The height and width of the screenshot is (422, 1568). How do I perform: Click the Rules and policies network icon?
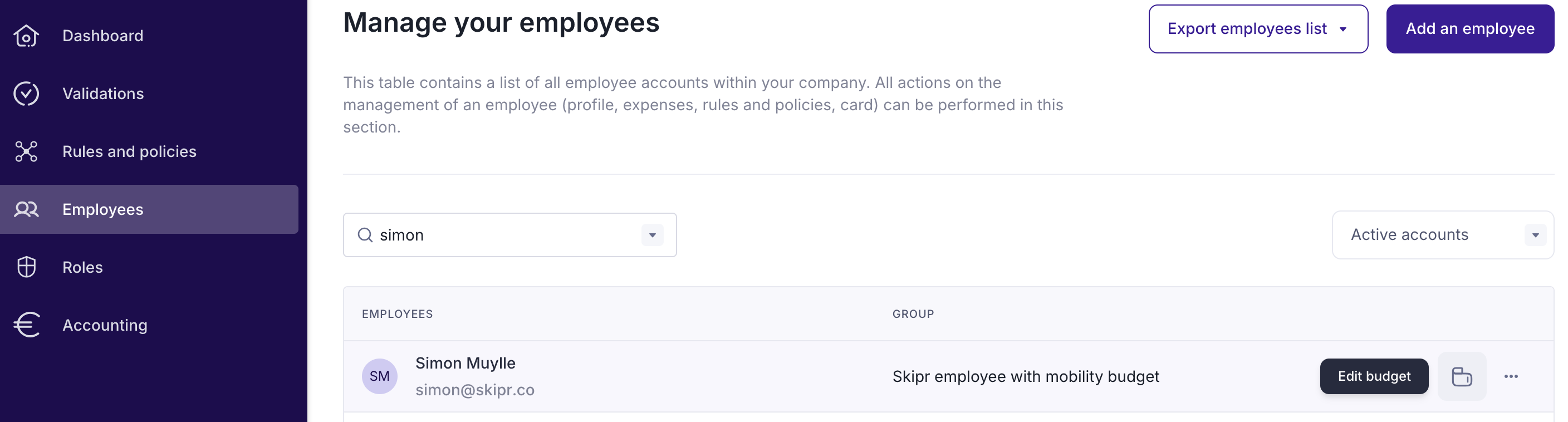[26, 151]
